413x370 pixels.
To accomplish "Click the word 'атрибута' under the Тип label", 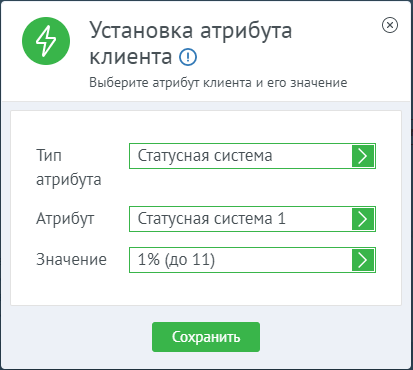I will pyautogui.click(x=69, y=180).
